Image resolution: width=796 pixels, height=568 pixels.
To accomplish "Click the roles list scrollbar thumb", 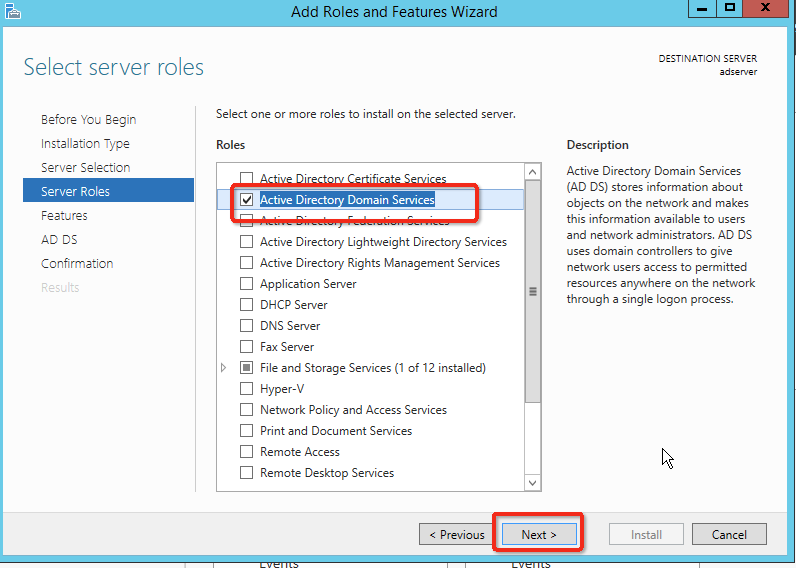I will [532, 291].
